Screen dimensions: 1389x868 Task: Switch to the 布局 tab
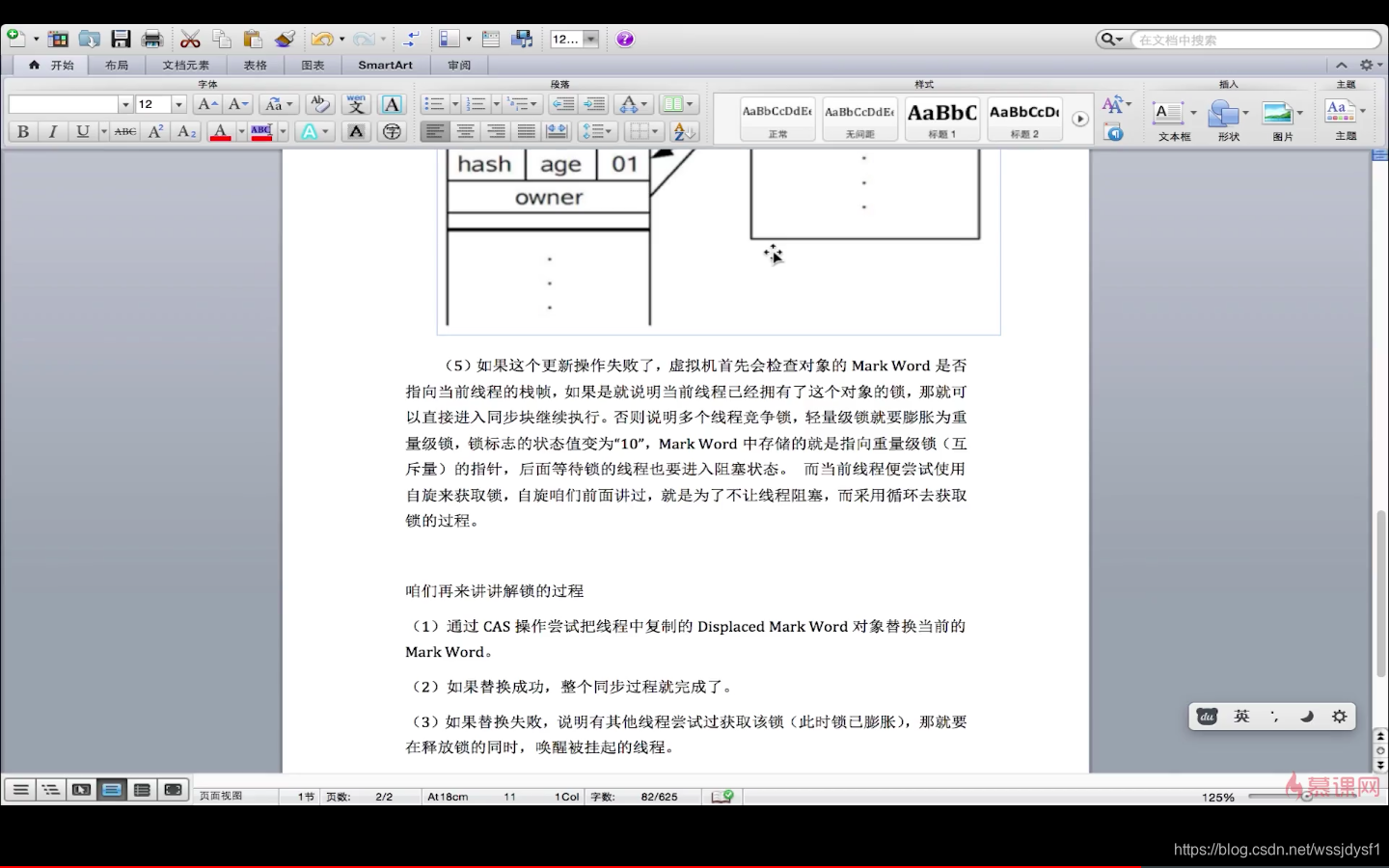[117, 65]
